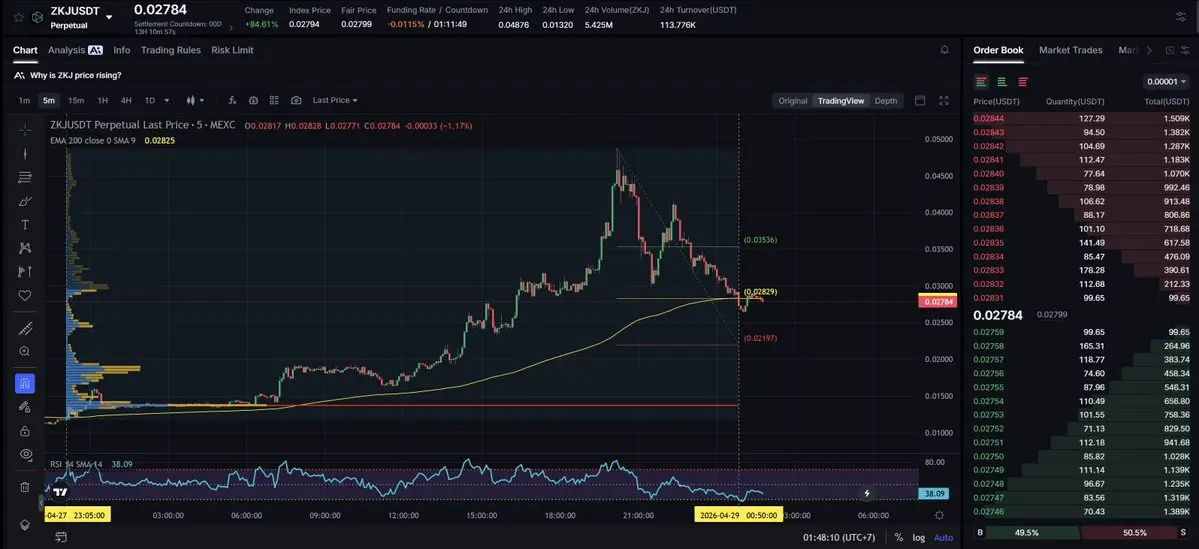Click the zoom in magnifier tool
Viewport: 1199px width, 549px height.
24,352
